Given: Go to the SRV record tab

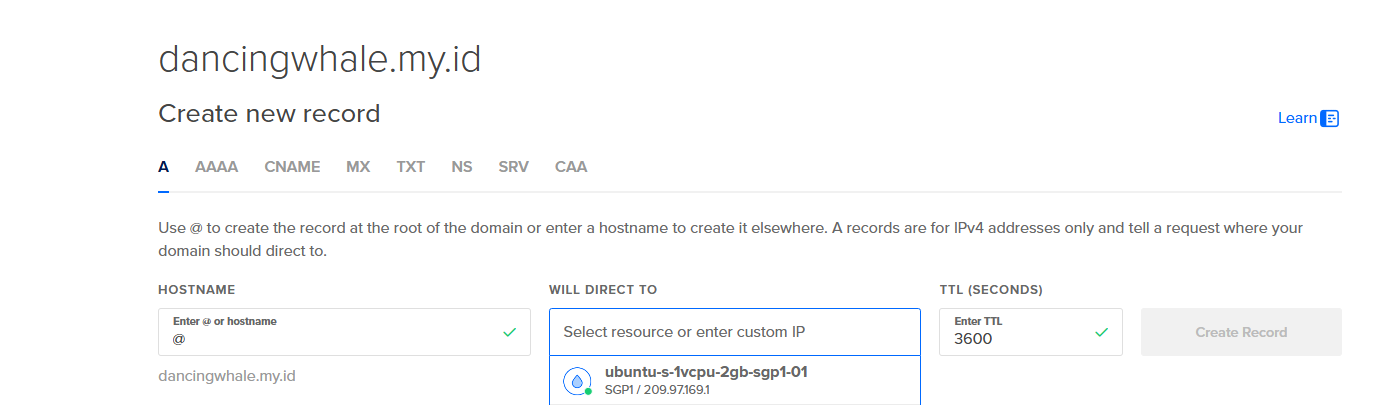Looking at the screenshot, I should (513, 167).
